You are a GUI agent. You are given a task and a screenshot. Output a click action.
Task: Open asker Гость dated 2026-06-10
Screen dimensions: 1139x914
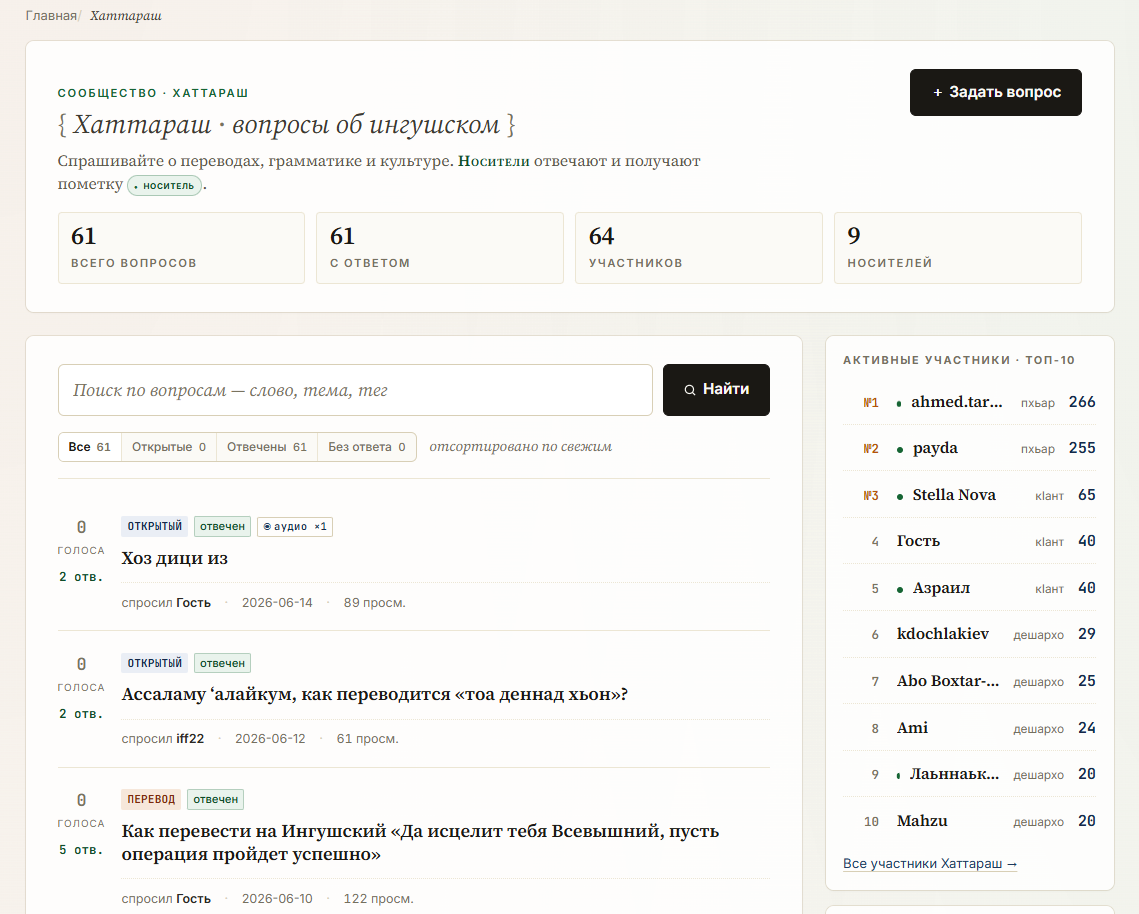[x=193, y=899]
